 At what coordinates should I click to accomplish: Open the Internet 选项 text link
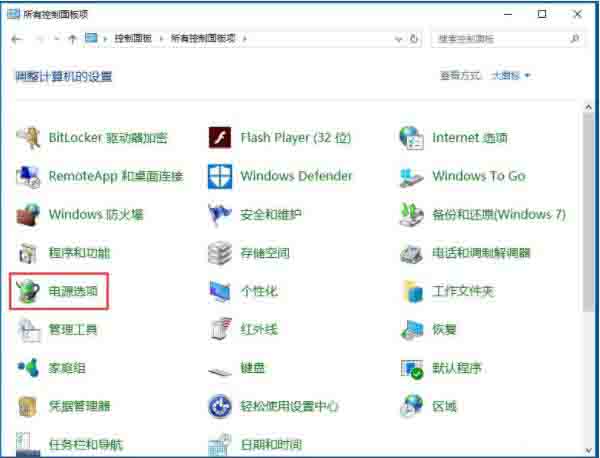(470, 138)
